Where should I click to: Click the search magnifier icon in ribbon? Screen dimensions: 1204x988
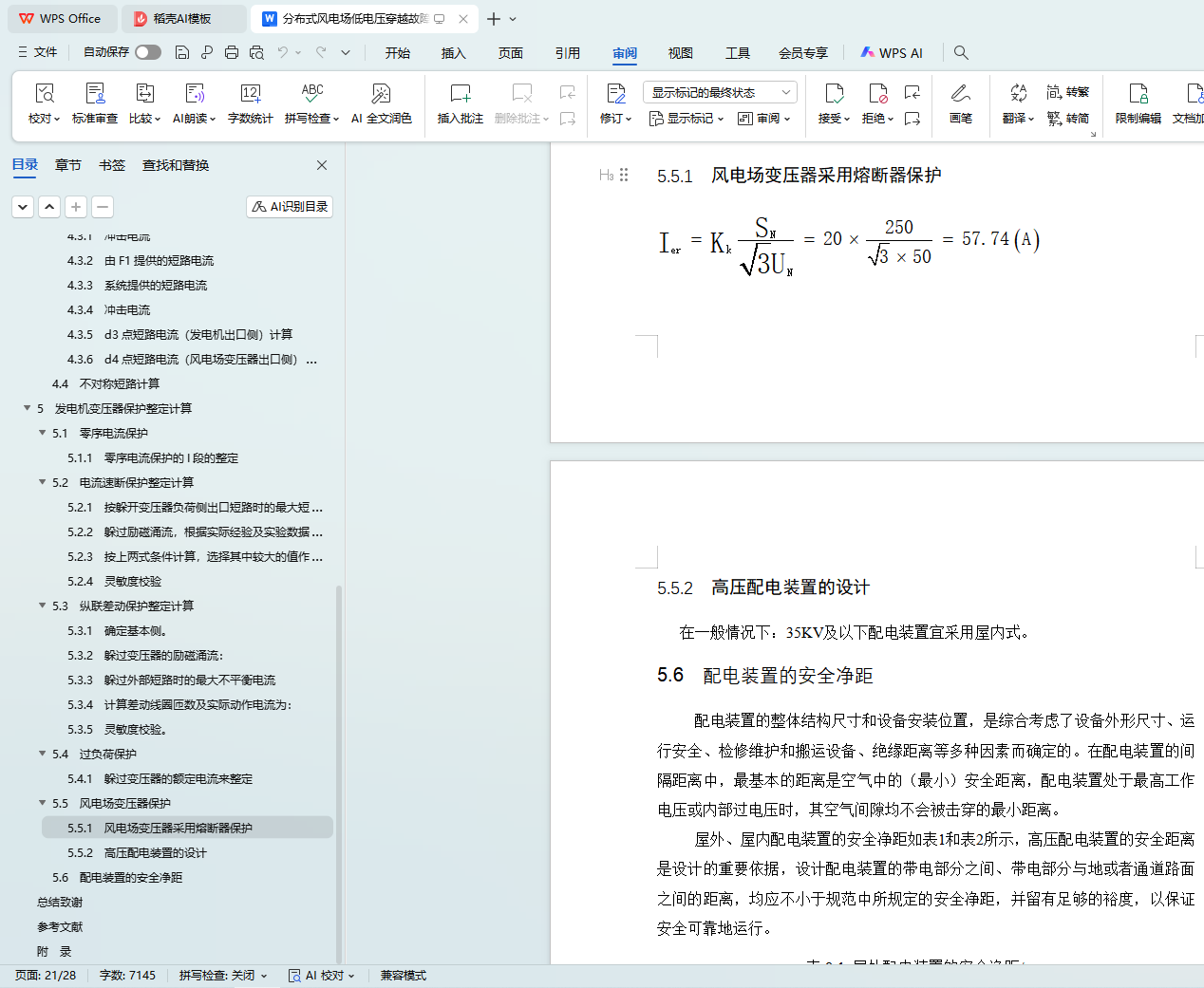[x=961, y=52]
